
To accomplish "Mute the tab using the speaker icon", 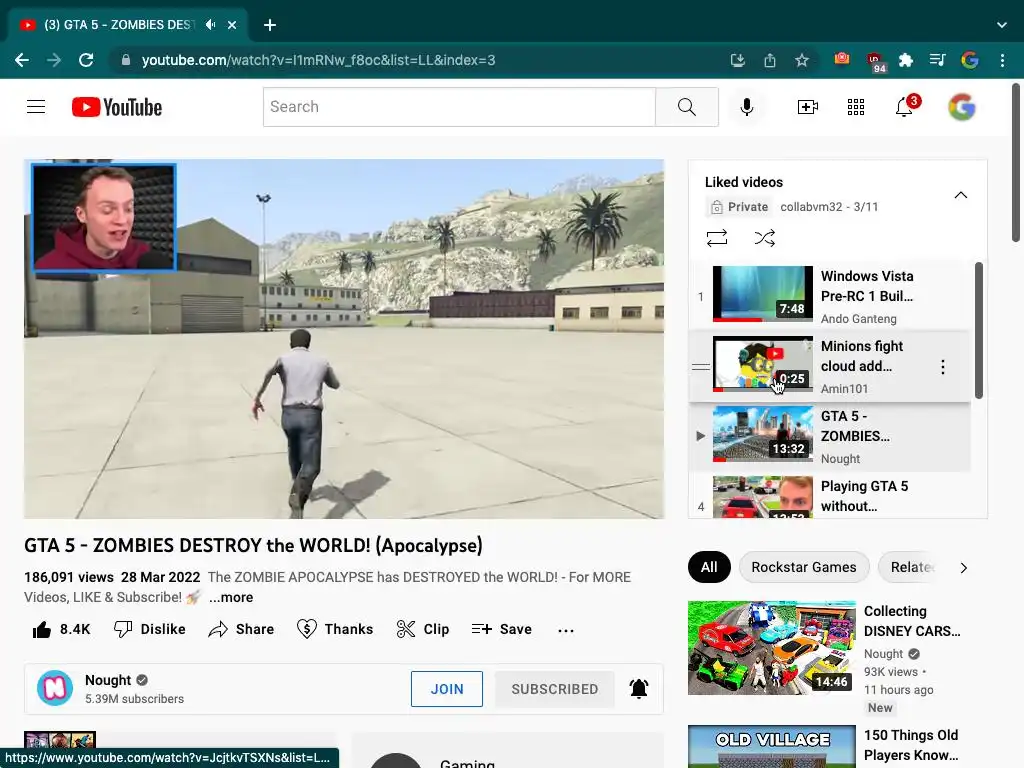I will (x=210, y=25).
